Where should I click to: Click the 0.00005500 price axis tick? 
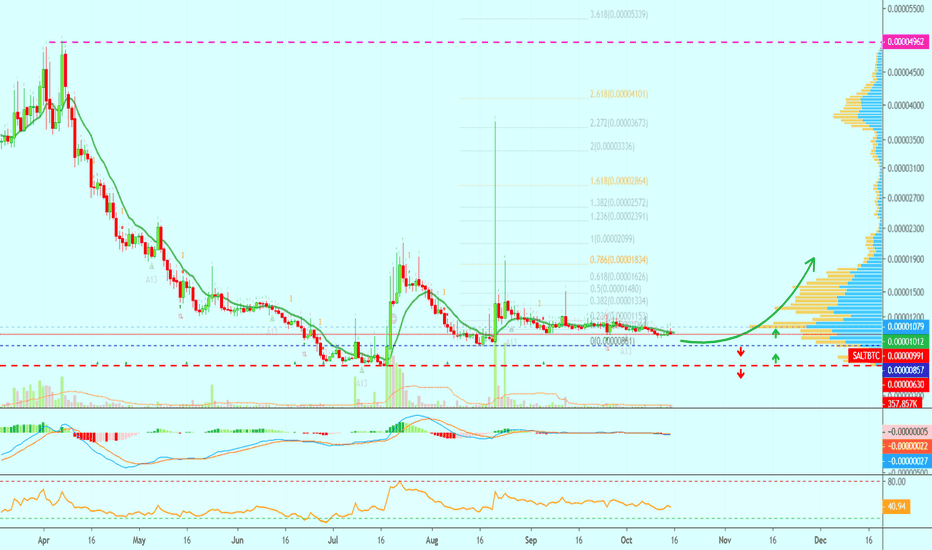point(906,9)
